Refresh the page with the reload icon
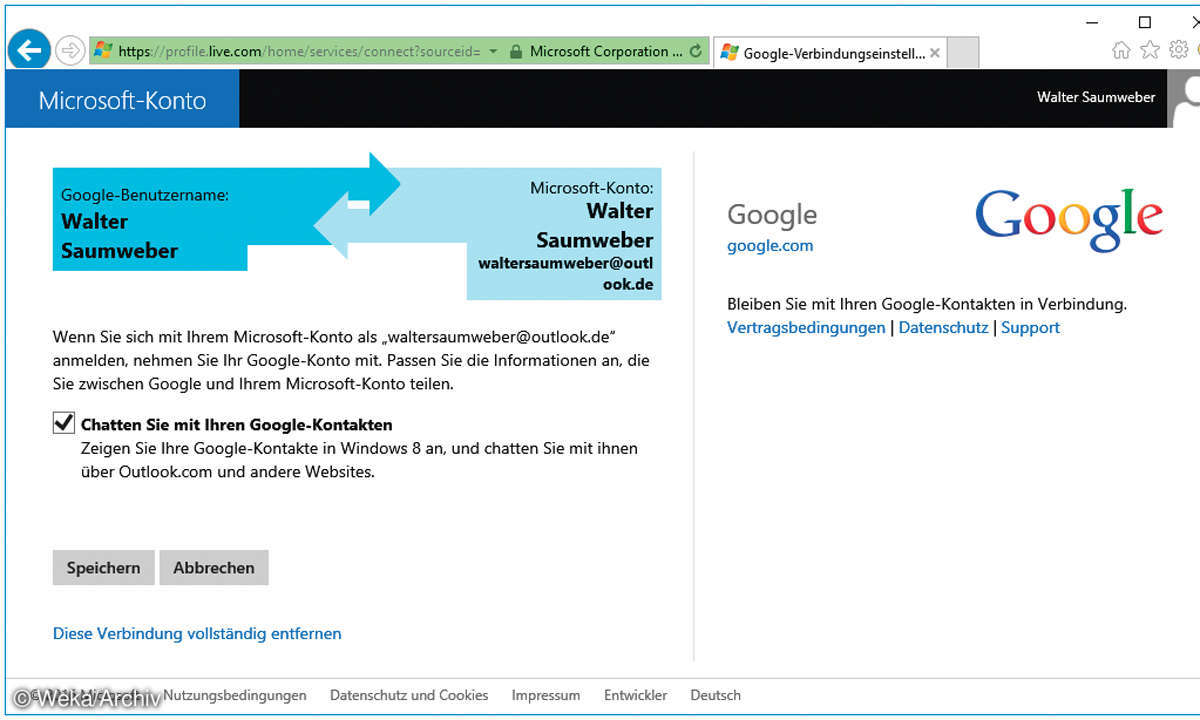 696,51
